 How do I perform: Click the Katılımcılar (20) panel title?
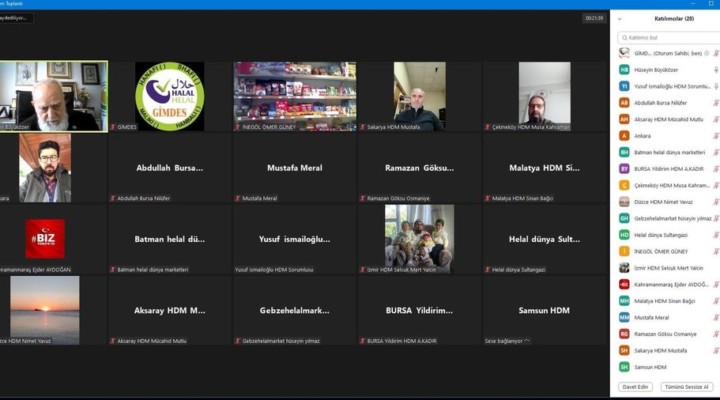(x=674, y=19)
